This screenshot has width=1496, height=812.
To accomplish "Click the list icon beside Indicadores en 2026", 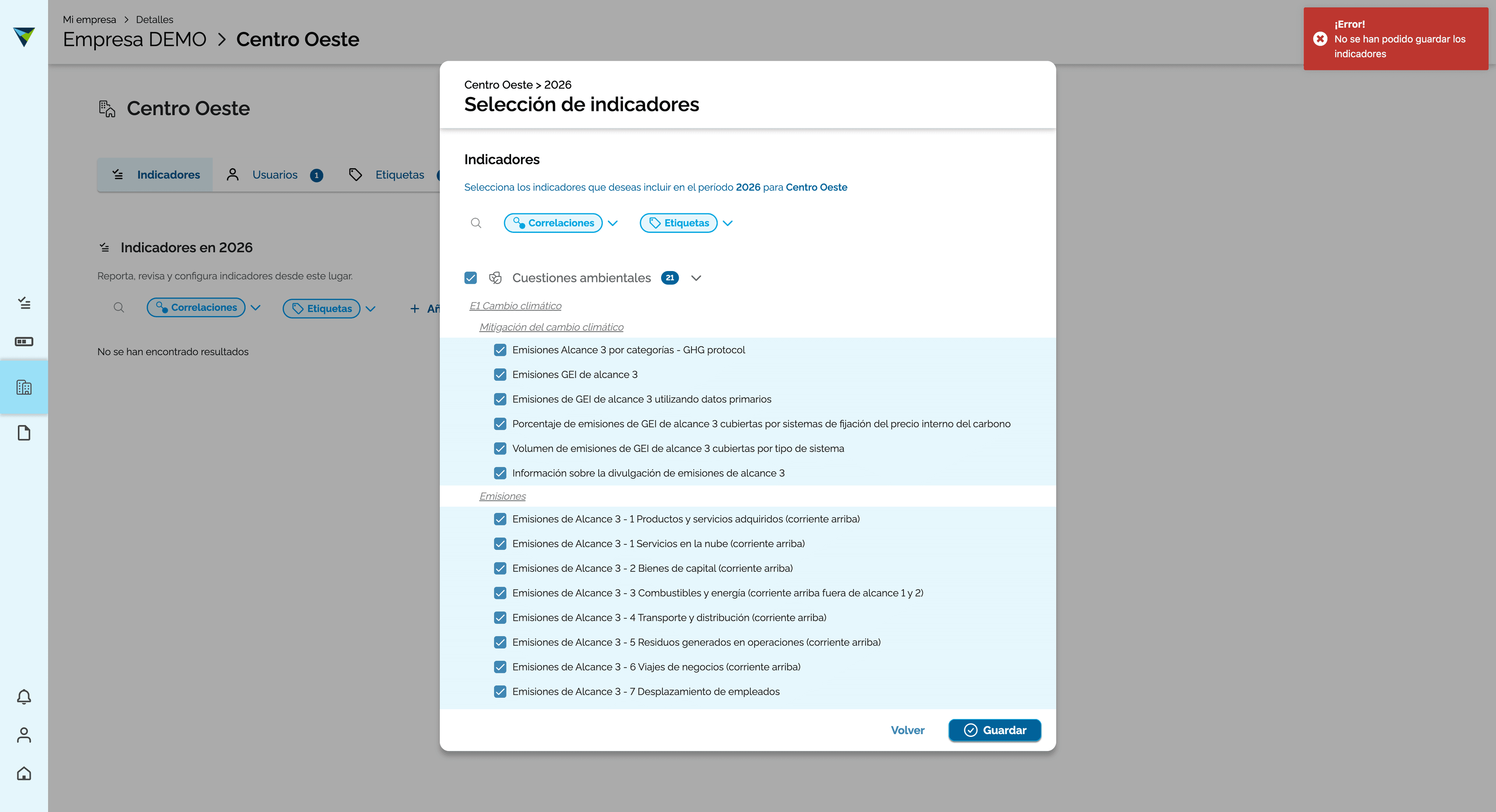I will (x=104, y=248).
